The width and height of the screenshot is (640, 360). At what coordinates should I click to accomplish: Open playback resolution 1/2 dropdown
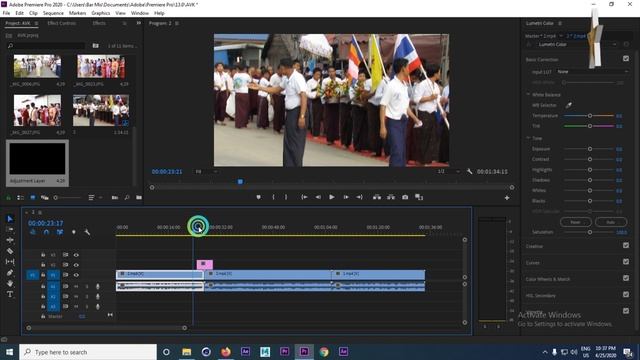click(447, 171)
